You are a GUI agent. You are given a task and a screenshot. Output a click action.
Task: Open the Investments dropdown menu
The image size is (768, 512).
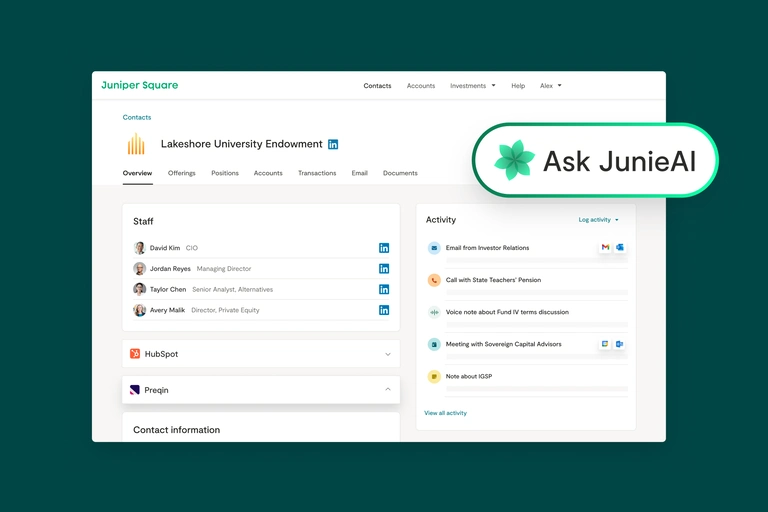coord(473,86)
